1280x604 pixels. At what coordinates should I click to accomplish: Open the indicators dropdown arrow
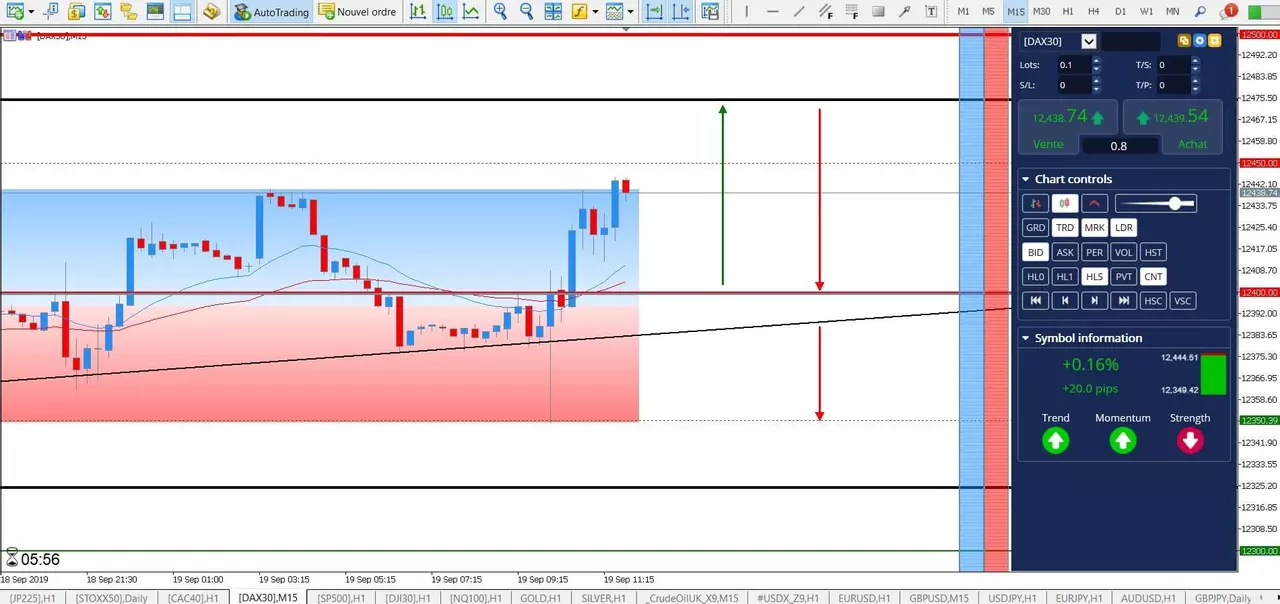point(595,12)
